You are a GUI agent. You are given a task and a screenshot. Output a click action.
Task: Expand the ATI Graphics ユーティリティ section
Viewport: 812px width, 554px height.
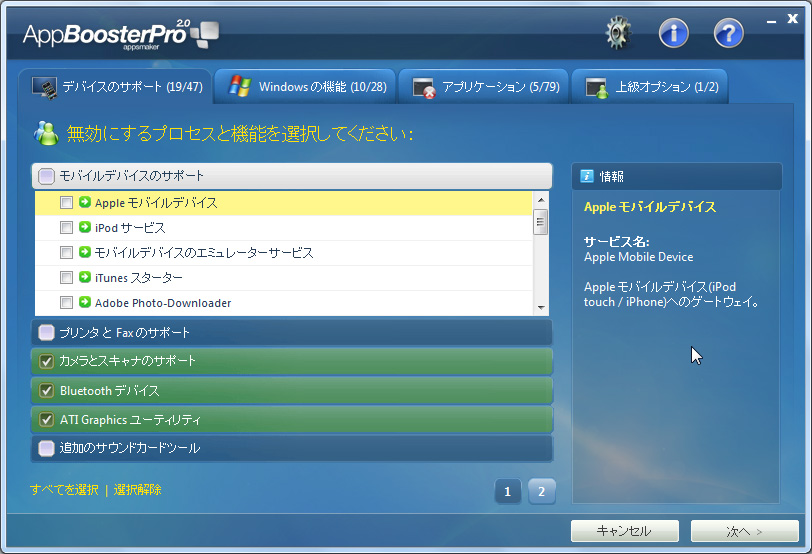(292, 419)
